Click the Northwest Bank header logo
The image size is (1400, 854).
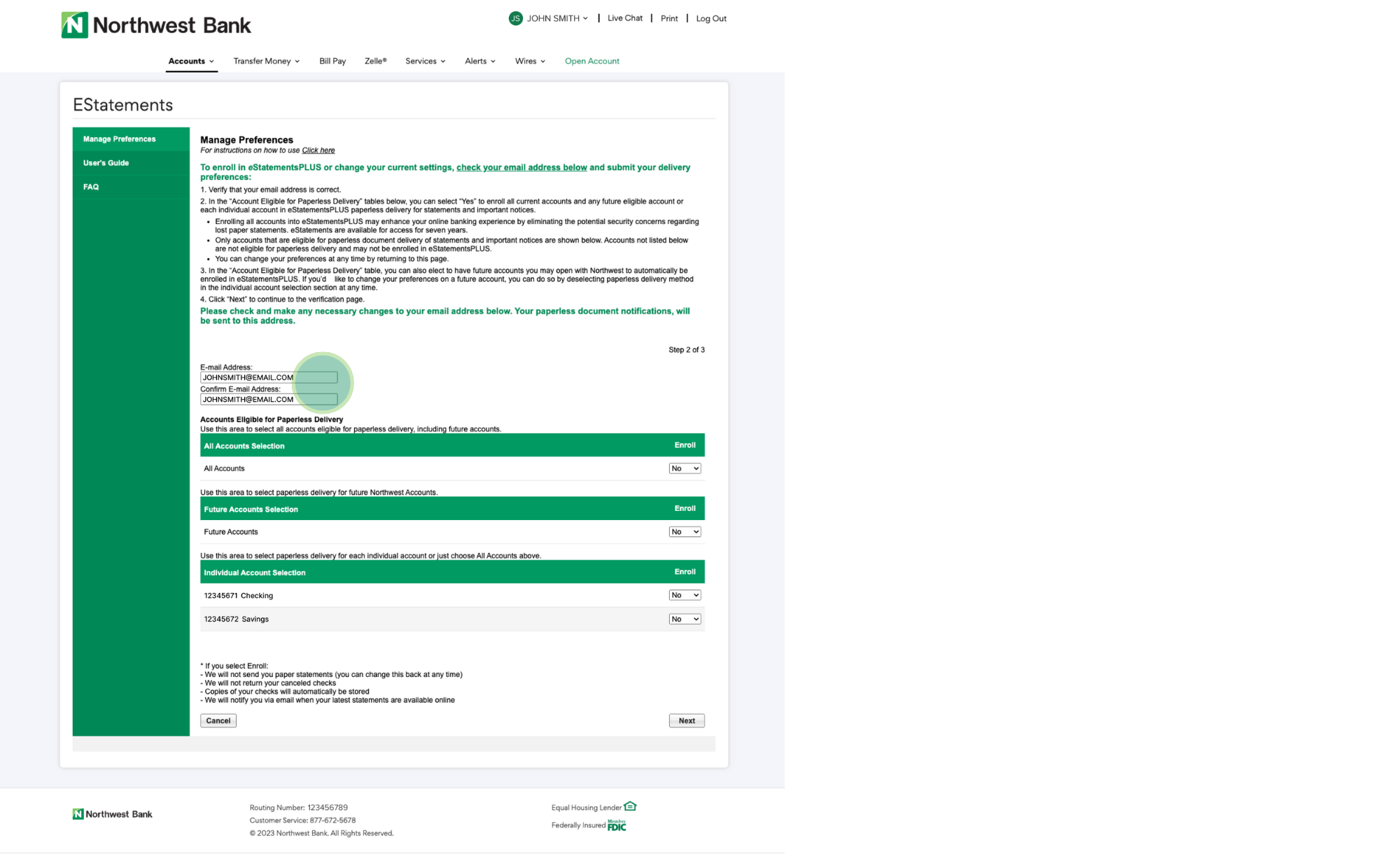[155, 25]
